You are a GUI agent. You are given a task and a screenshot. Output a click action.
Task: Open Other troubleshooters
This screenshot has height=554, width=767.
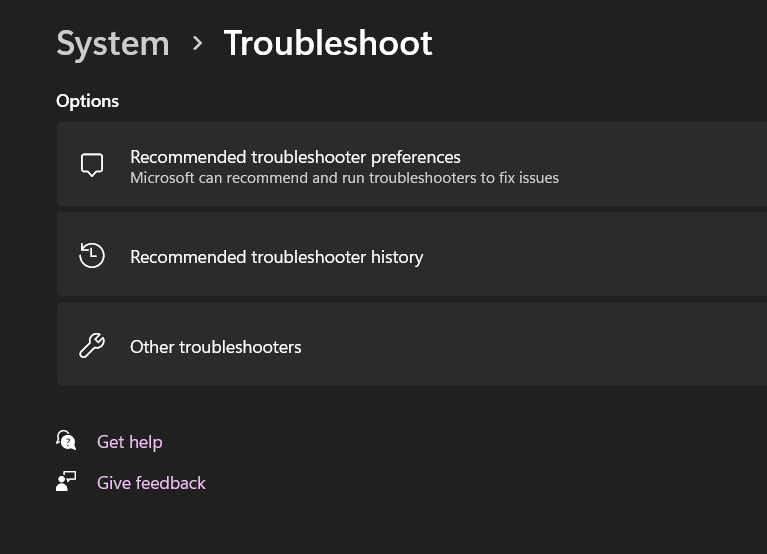pyautogui.click(x=412, y=344)
